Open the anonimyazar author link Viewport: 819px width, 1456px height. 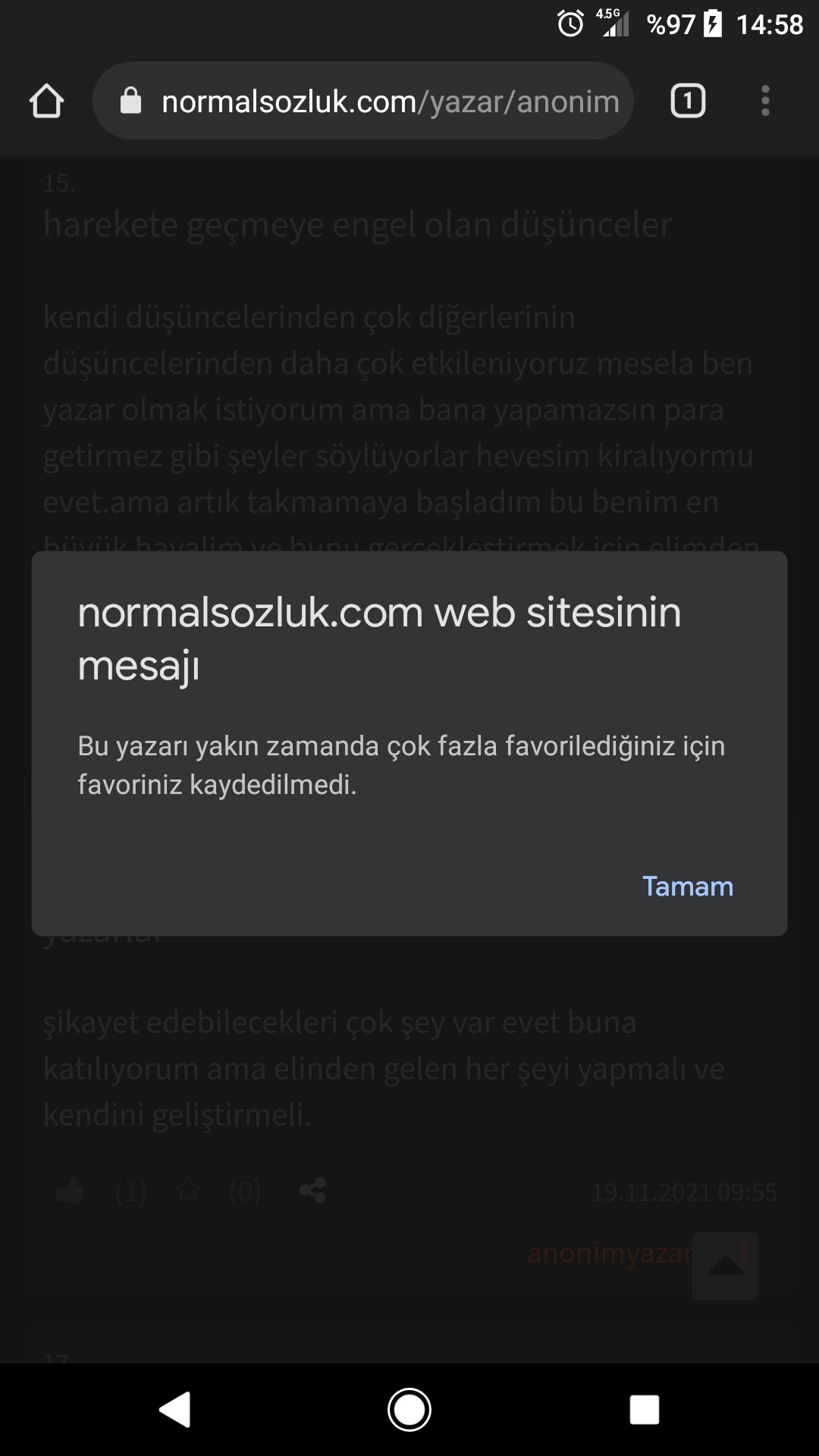pyautogui.click(x=610, y=1253)
